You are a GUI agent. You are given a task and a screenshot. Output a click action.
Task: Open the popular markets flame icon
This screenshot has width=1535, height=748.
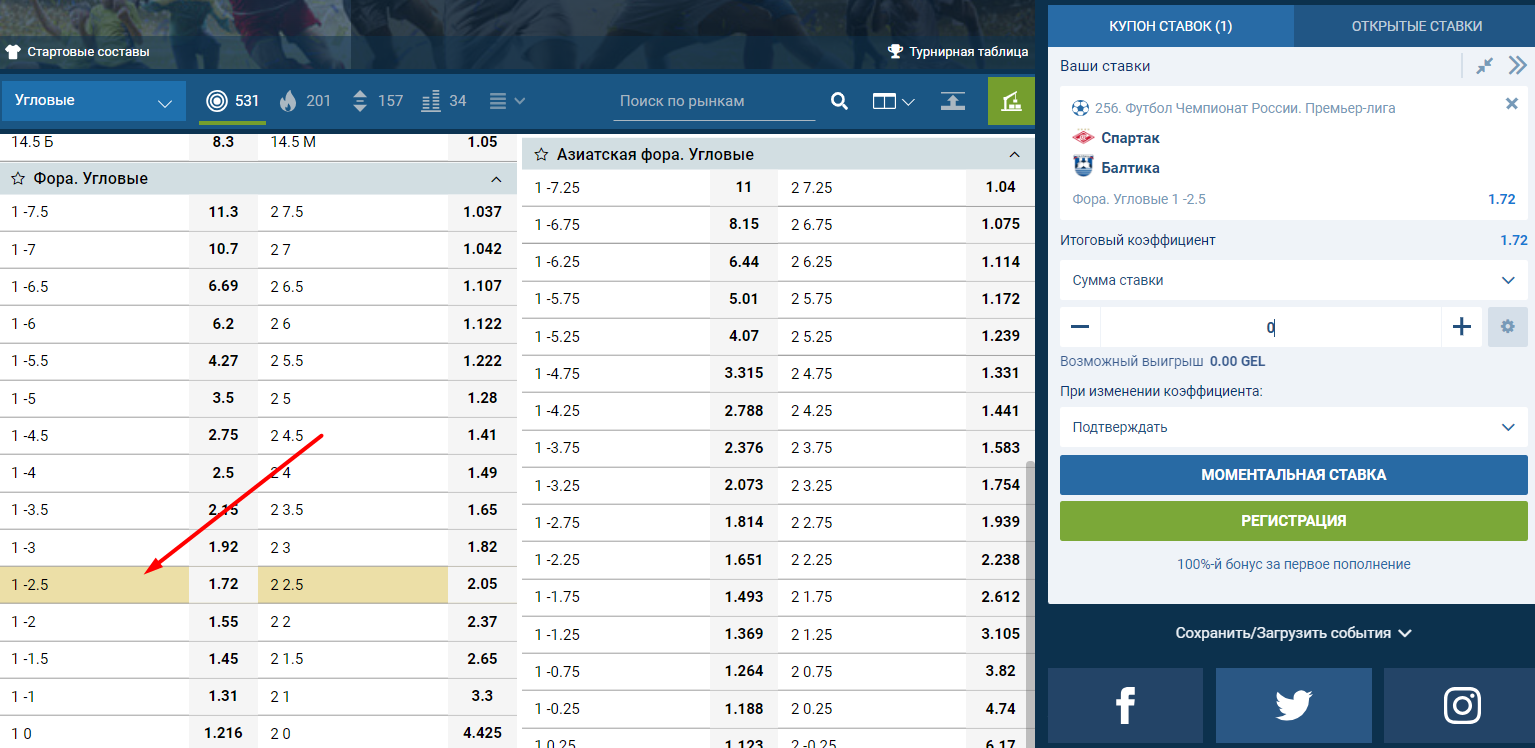point(288,101)
